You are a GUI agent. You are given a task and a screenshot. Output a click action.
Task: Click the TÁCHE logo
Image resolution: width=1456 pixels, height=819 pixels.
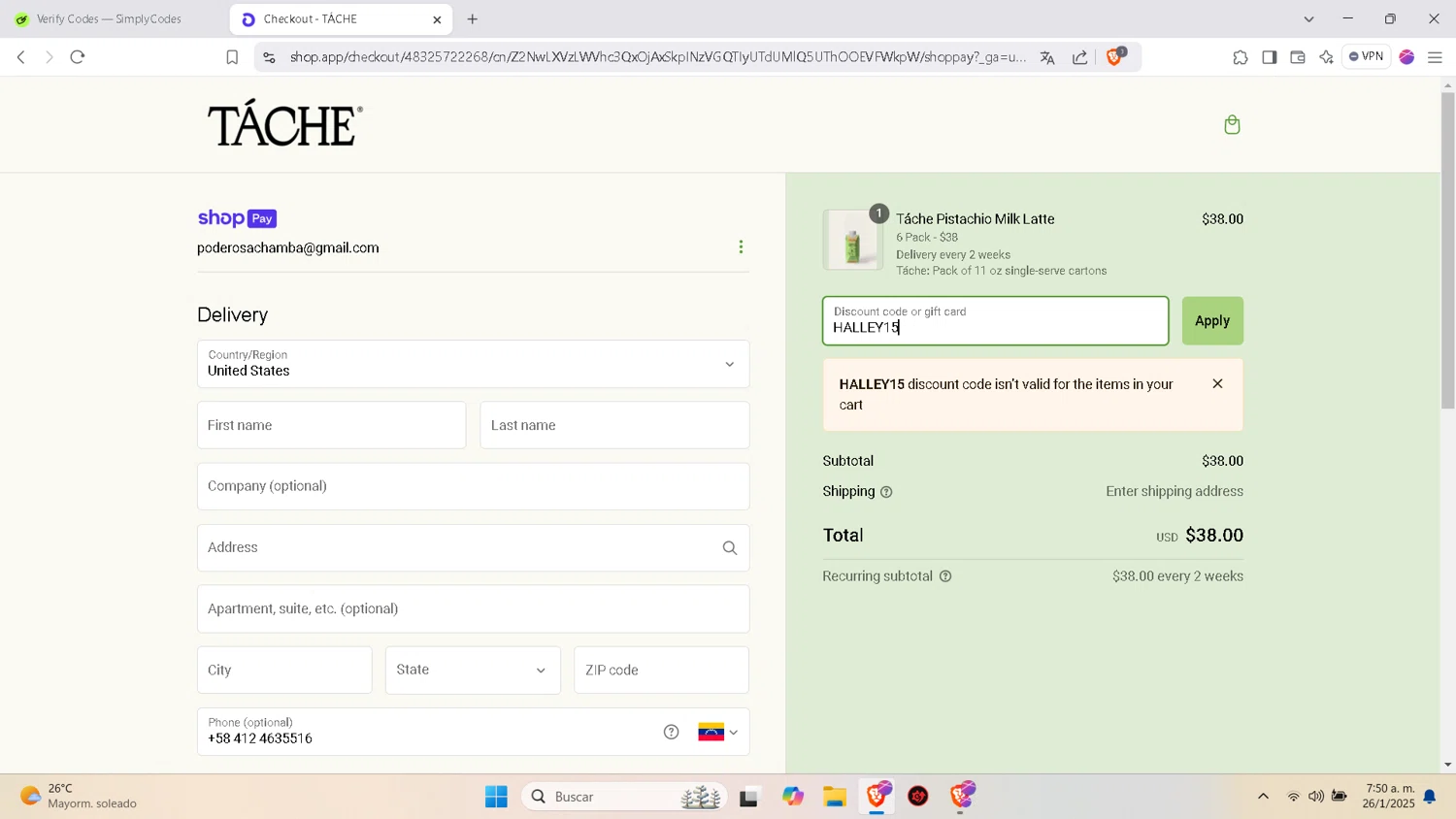[x=285, y=124]
